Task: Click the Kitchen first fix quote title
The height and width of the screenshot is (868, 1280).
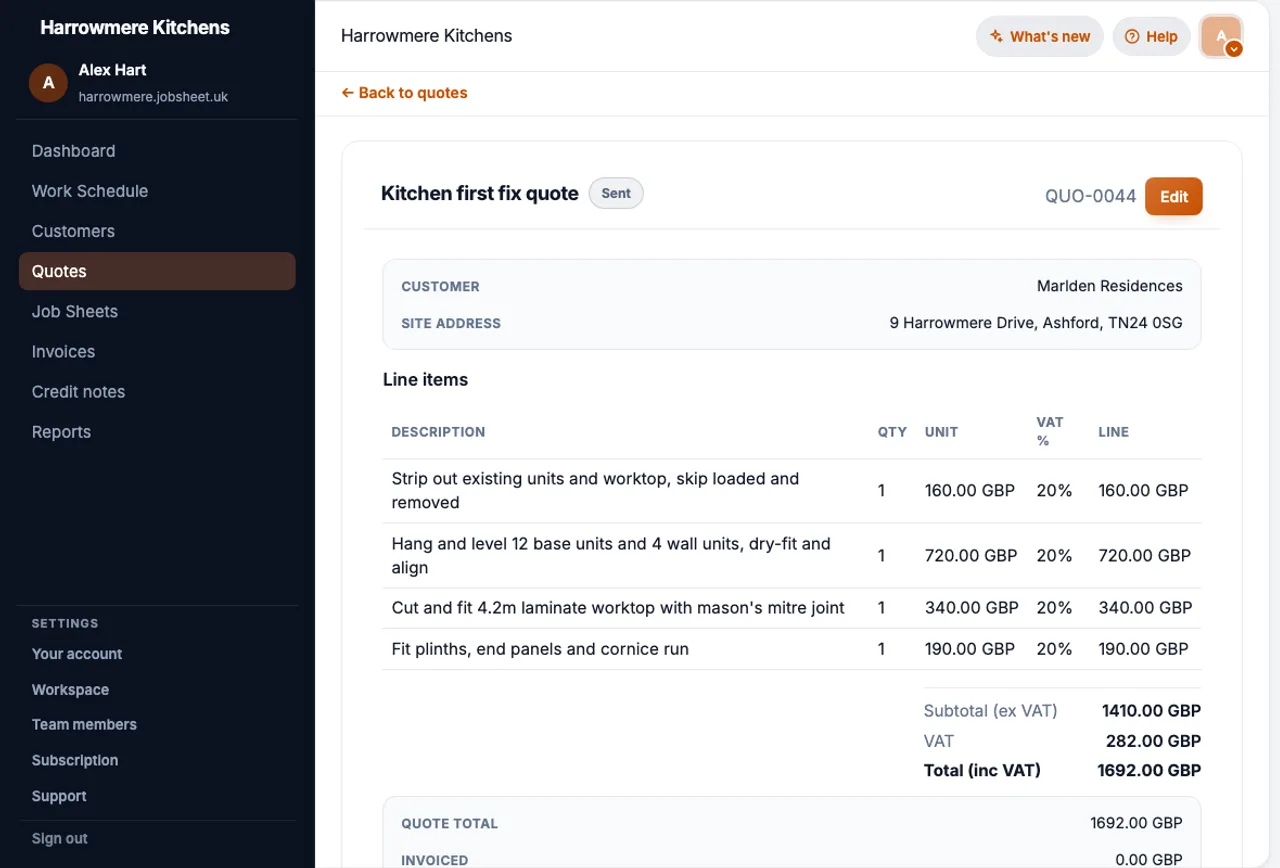Action: click(480, 193)
